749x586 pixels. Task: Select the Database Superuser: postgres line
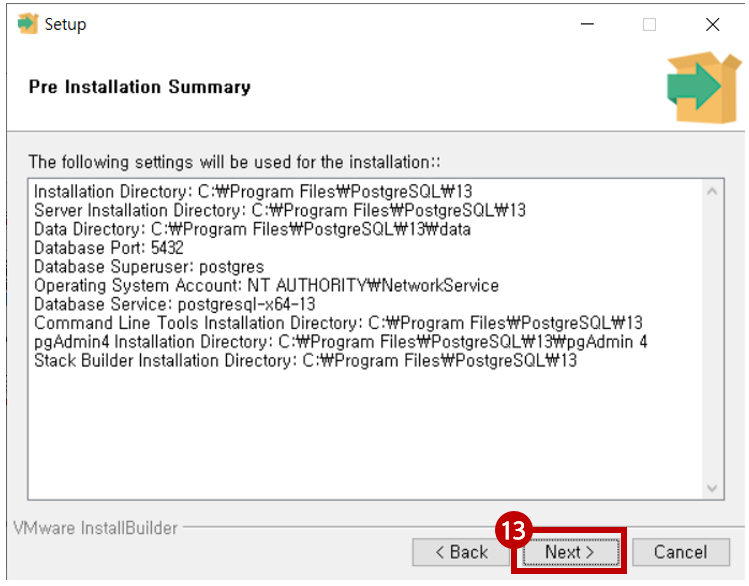(x=149, y=266)
